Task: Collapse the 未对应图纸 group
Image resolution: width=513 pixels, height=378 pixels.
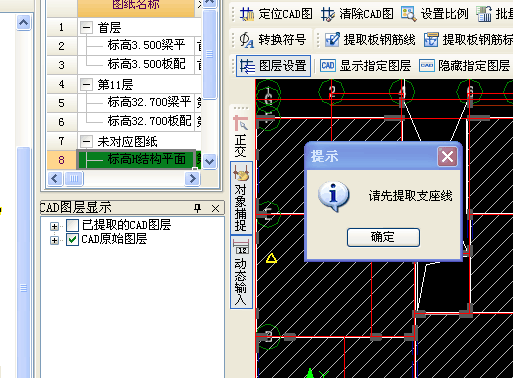Action: (86, 142)
